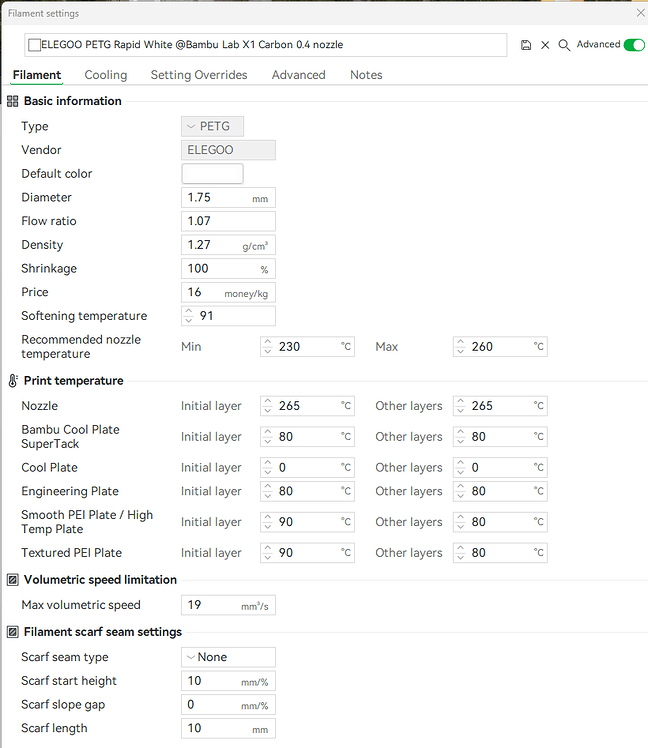Click the Density 1.27 field
Viewport: 648px width, 748px height.
tap(228, 245)
